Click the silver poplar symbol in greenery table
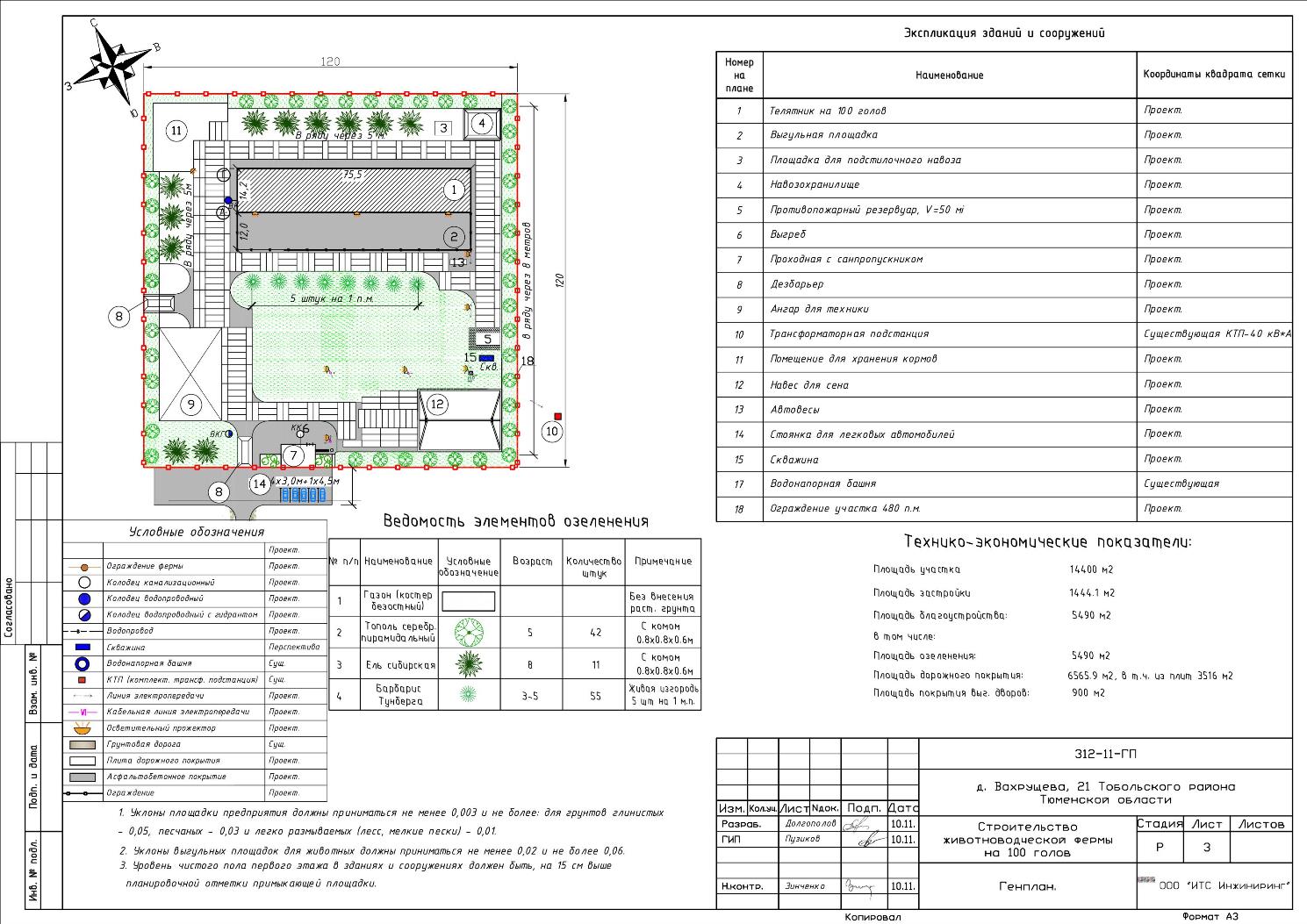Image resolution: width=1307 pixels, height=924 pixels. 469,632
